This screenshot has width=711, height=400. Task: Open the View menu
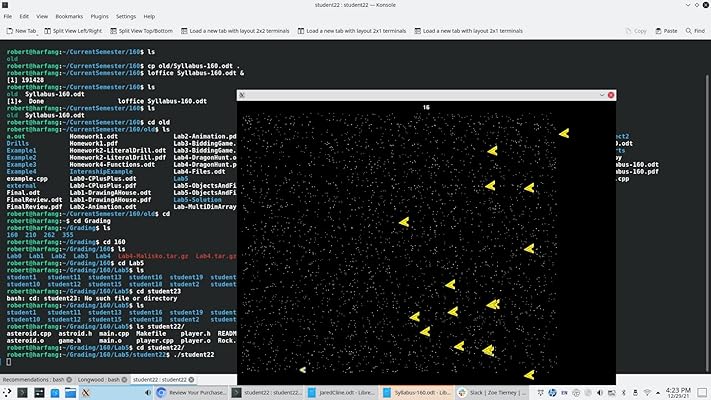pyautogui.click(x=41, y=17)
